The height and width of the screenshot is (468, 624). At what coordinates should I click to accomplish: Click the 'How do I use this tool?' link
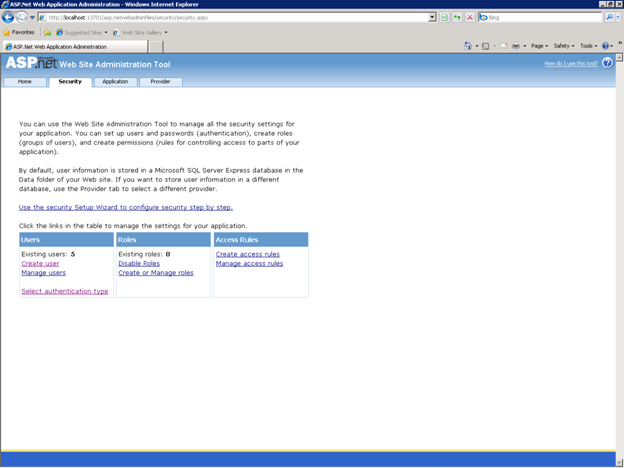click(571, 64)
